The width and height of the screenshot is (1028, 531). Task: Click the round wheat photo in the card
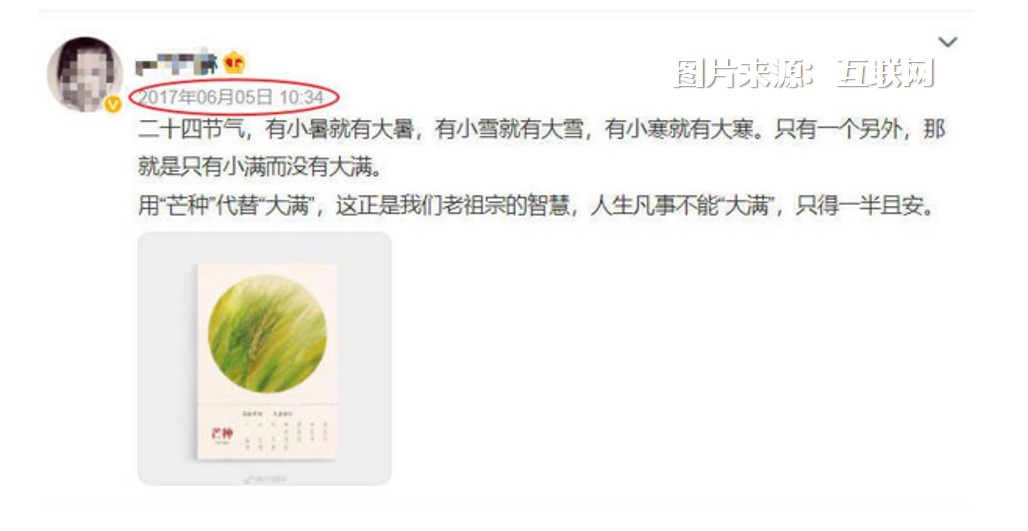[x=267, y=334]
